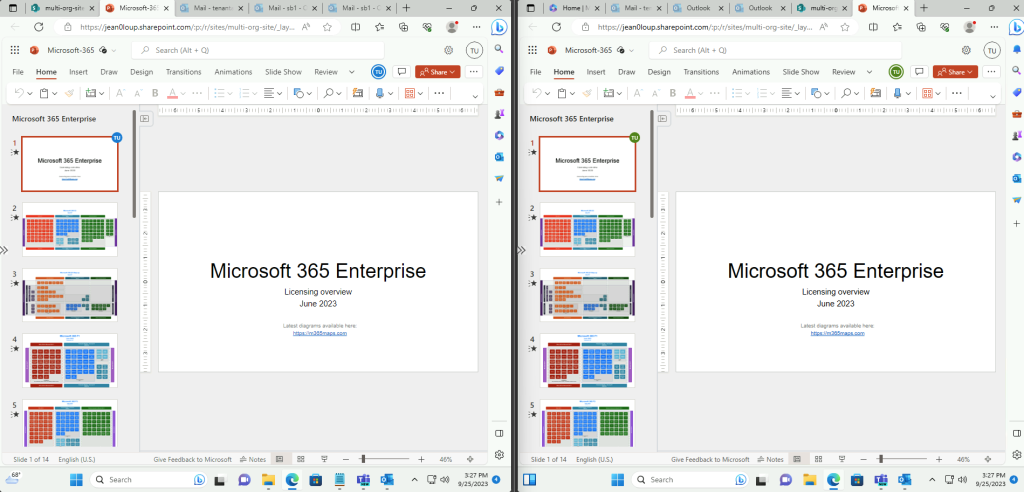1024x492 pixels.
Task: Click m365maps.com link on right slide
Action: coord(837,333)
